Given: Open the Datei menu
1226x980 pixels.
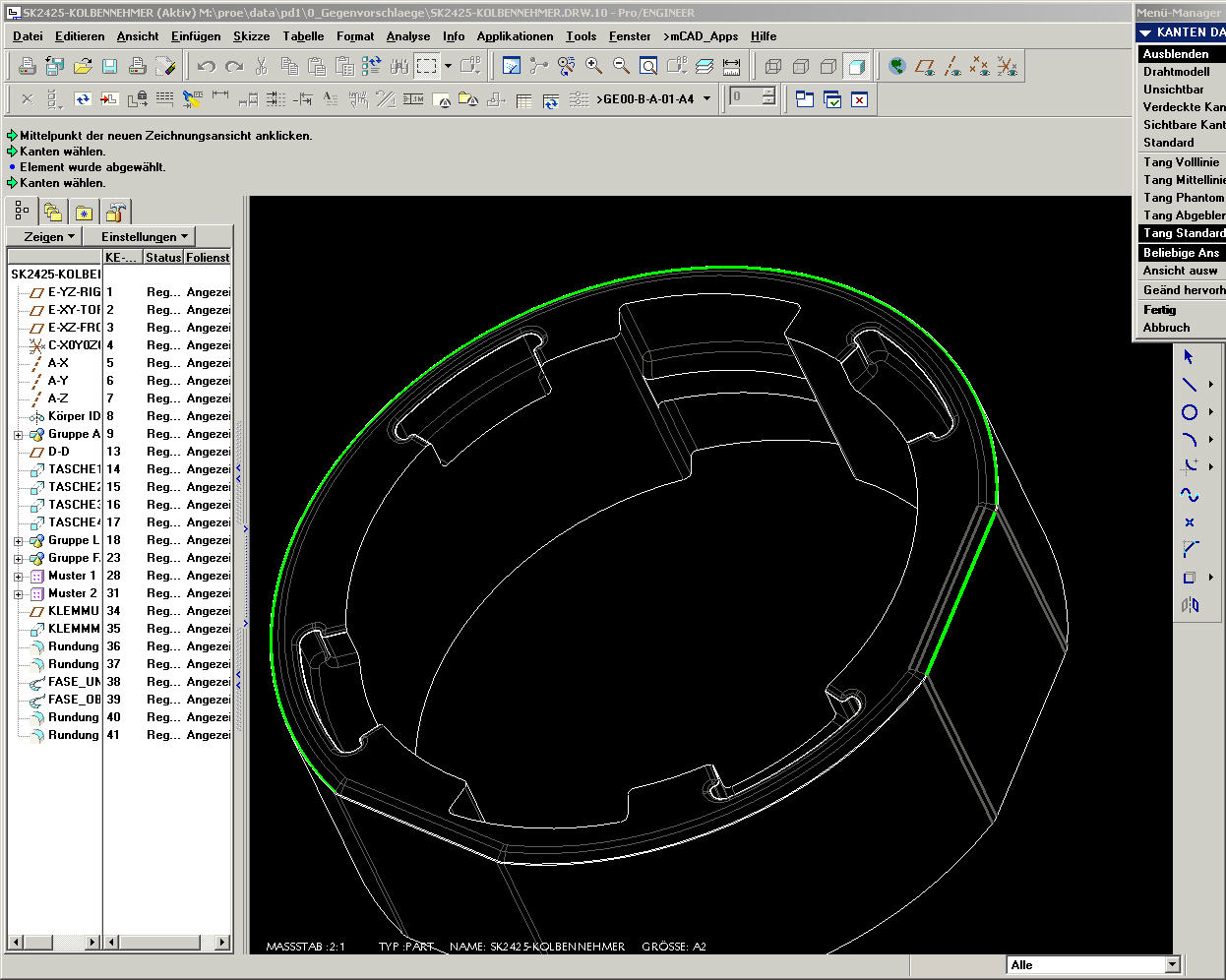Looking at the screenshot, I should [x=28, y=36].
